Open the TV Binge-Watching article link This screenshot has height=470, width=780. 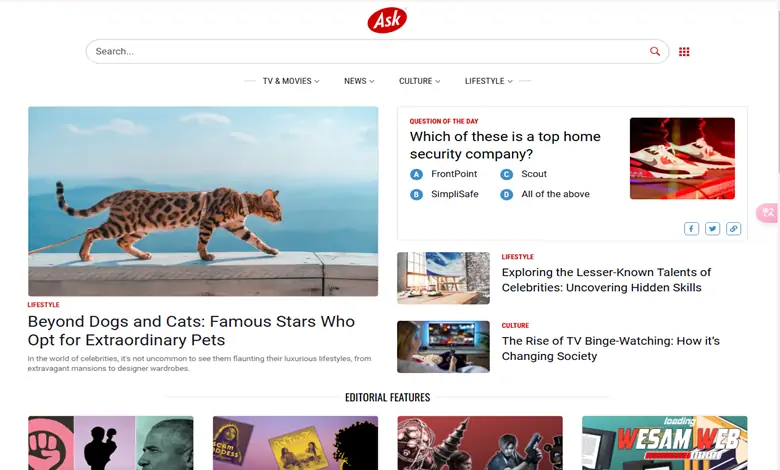click(x=610, y=348)
